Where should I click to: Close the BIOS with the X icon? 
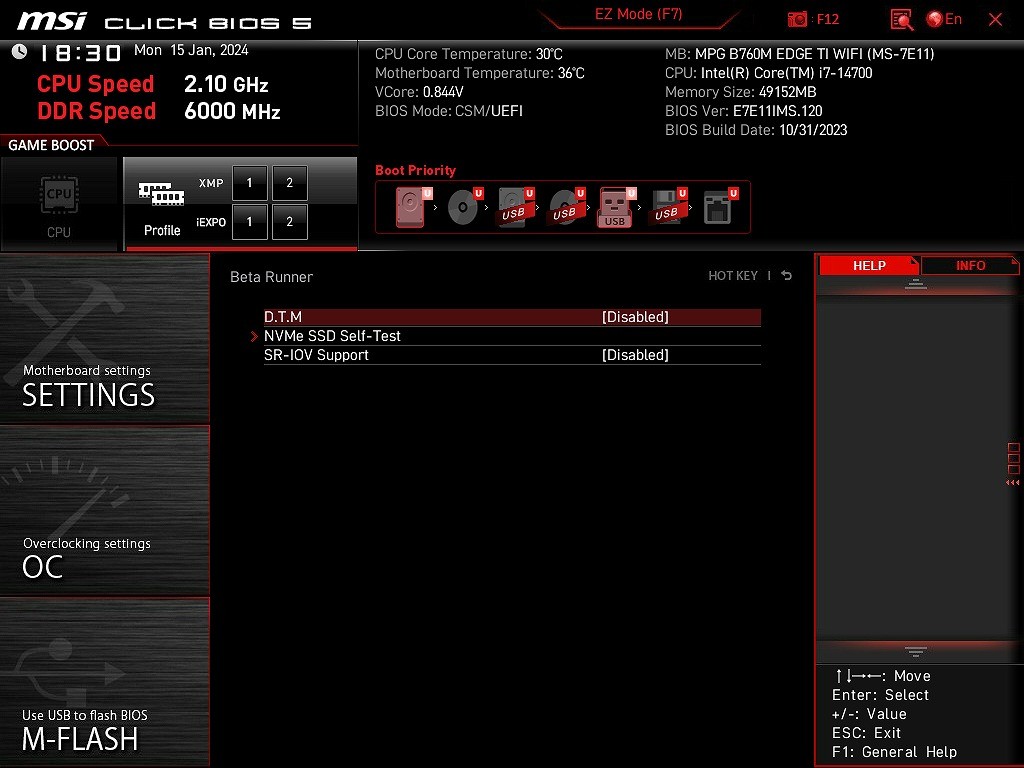click(x=995, y=20)
